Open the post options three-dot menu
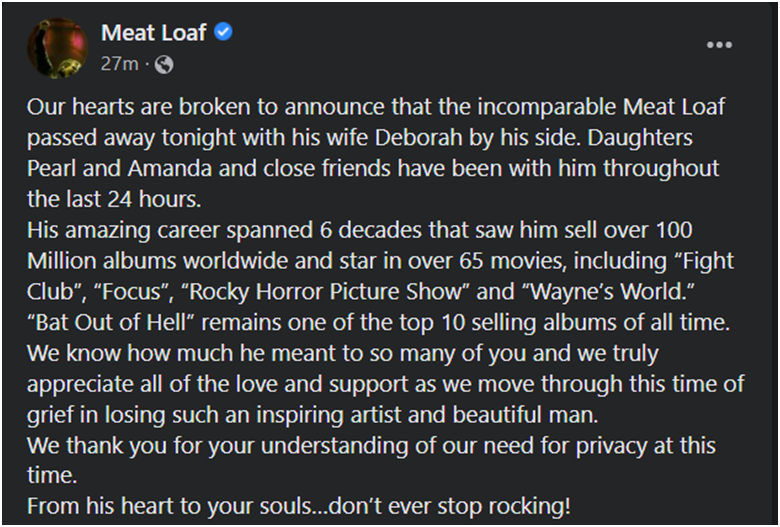This screenshot has height=527, width=780. point(719,45)
